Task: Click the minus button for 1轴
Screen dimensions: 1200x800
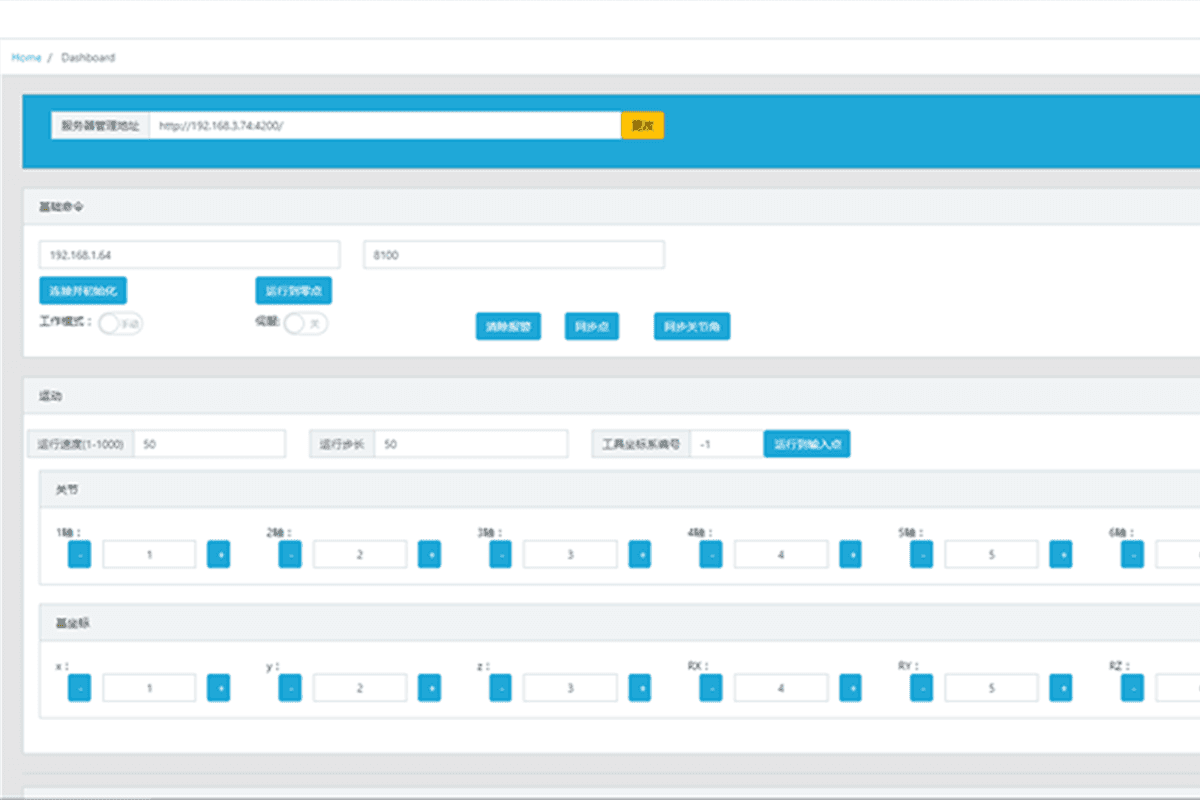Action: coord(79,554)
